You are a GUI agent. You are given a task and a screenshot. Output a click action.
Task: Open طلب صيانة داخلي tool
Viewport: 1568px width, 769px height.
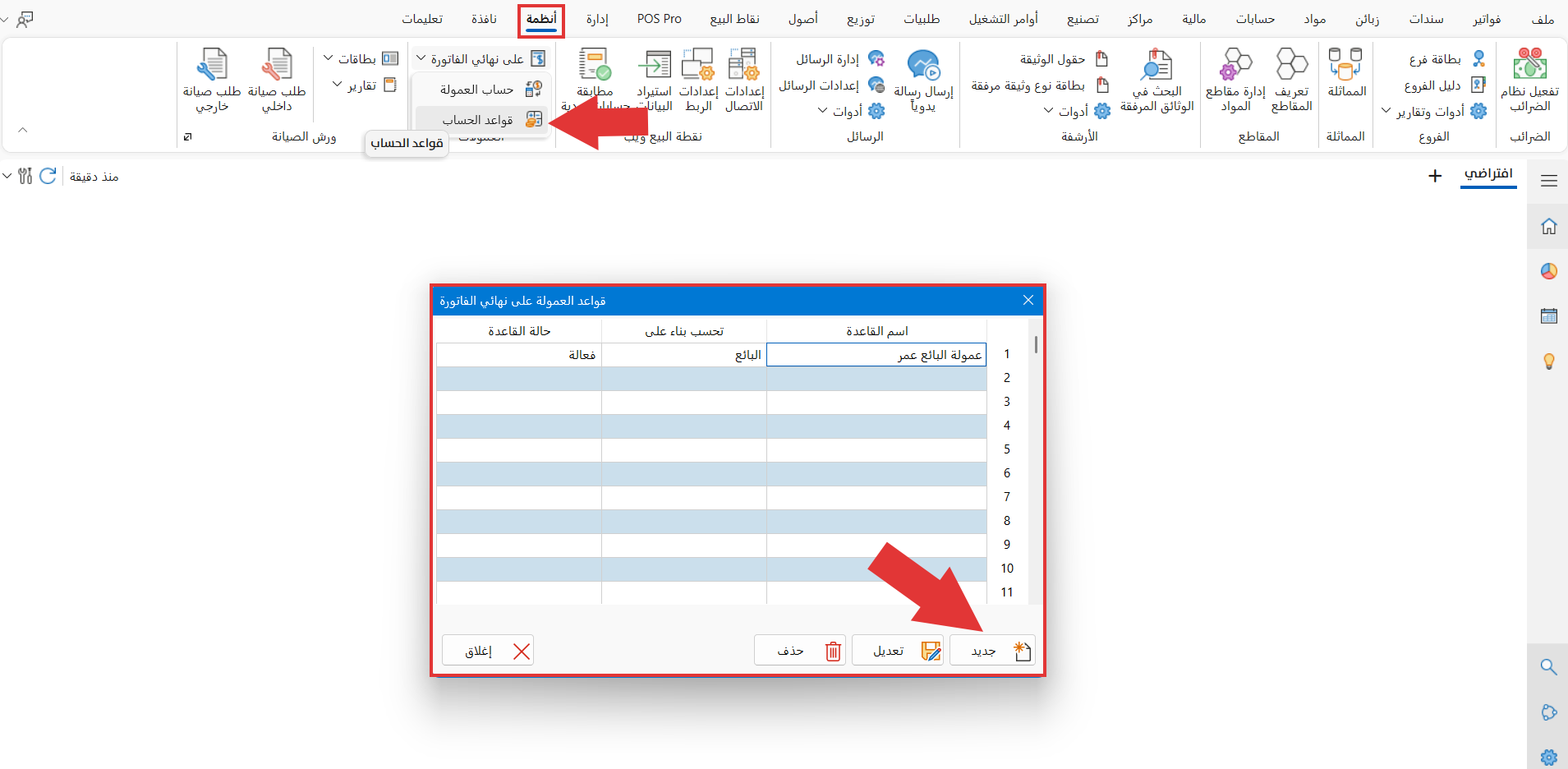(277, 80)
